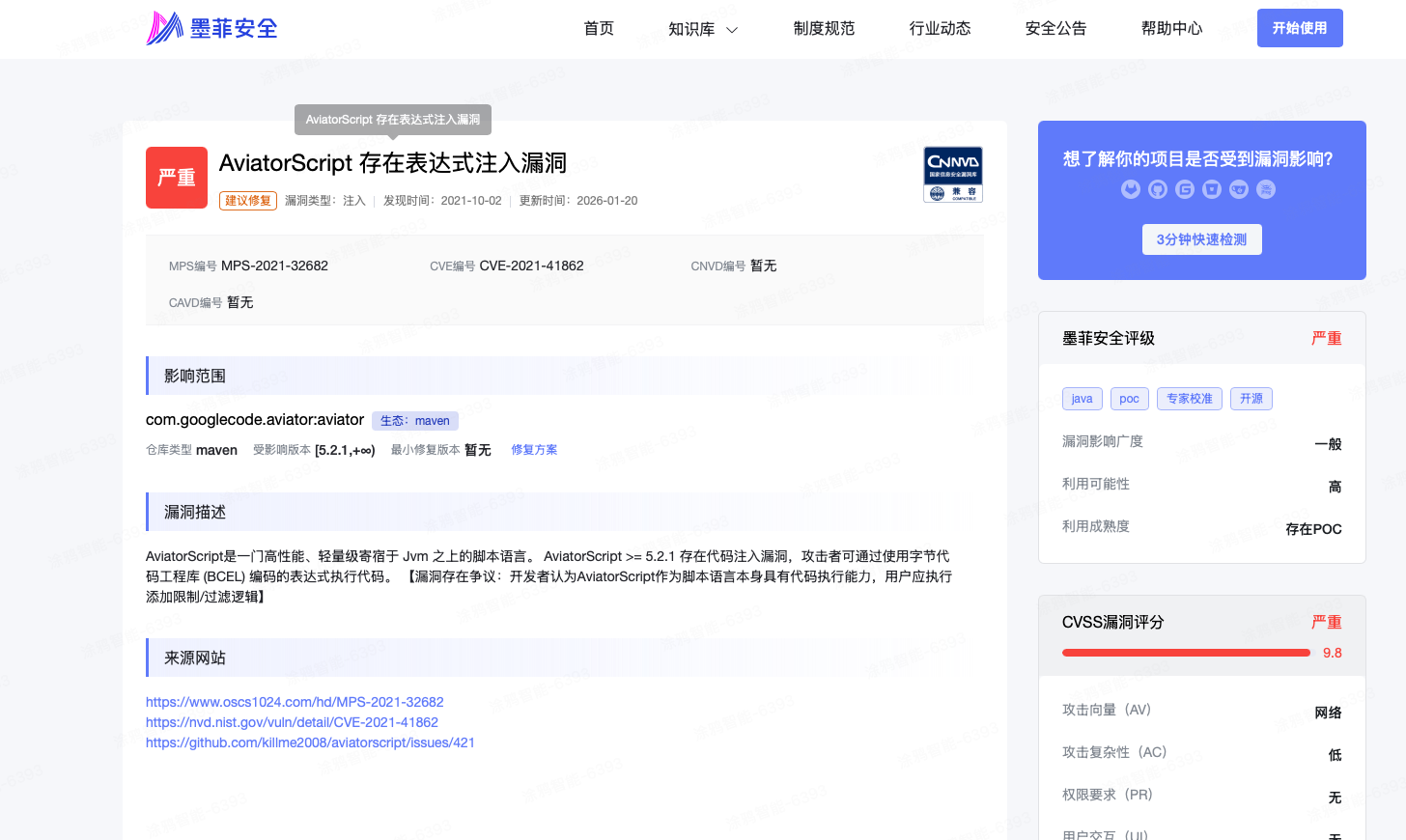This screenshot has width=1406, height=840.
Task: Click the Gitee G icon
Action: click(1185, 189)
